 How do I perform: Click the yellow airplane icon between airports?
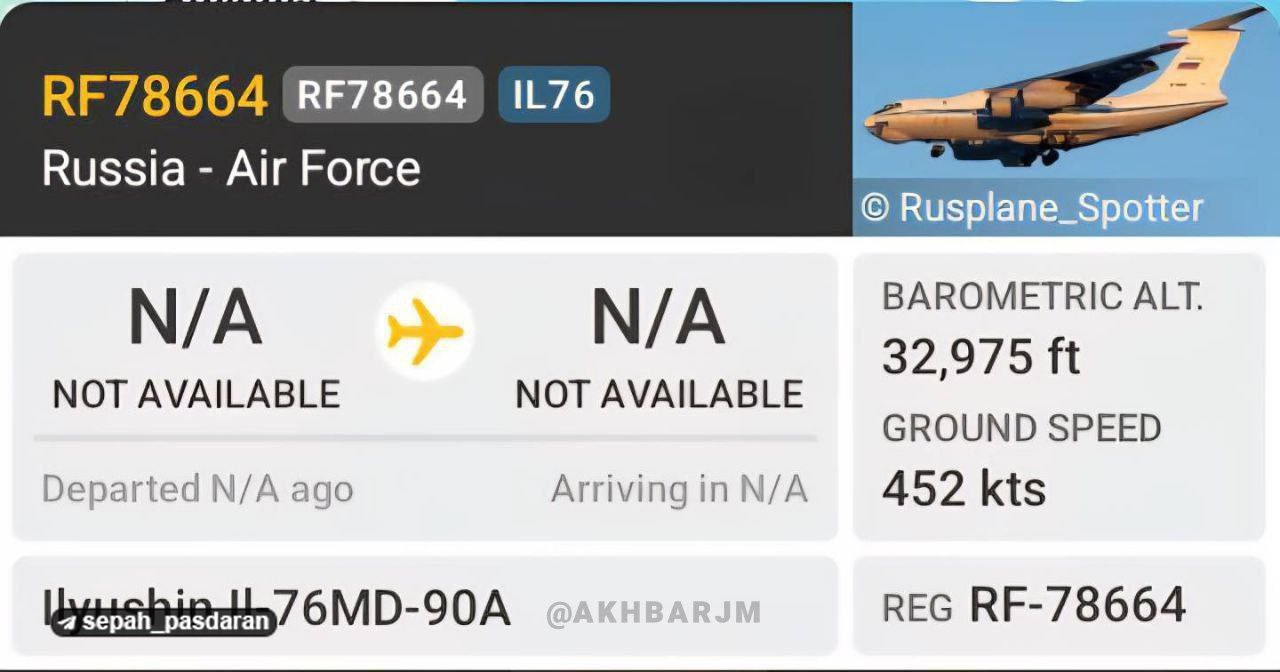click(x=425, y=331)
